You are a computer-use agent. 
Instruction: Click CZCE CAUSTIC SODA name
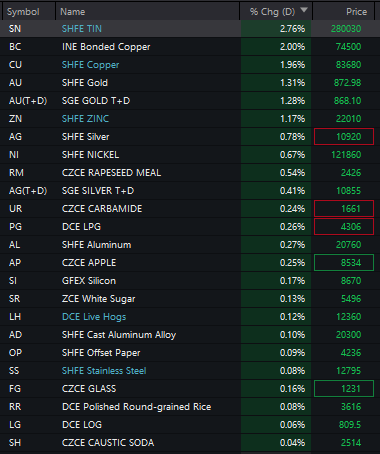point(108,443)
